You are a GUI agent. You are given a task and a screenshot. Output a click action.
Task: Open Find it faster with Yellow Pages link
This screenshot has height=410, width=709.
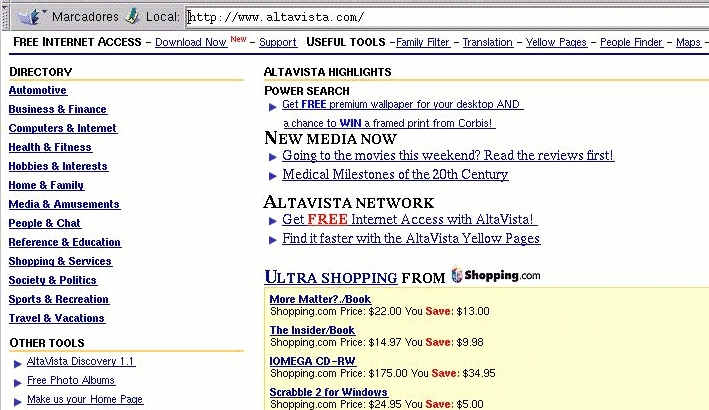pos(411,238)
